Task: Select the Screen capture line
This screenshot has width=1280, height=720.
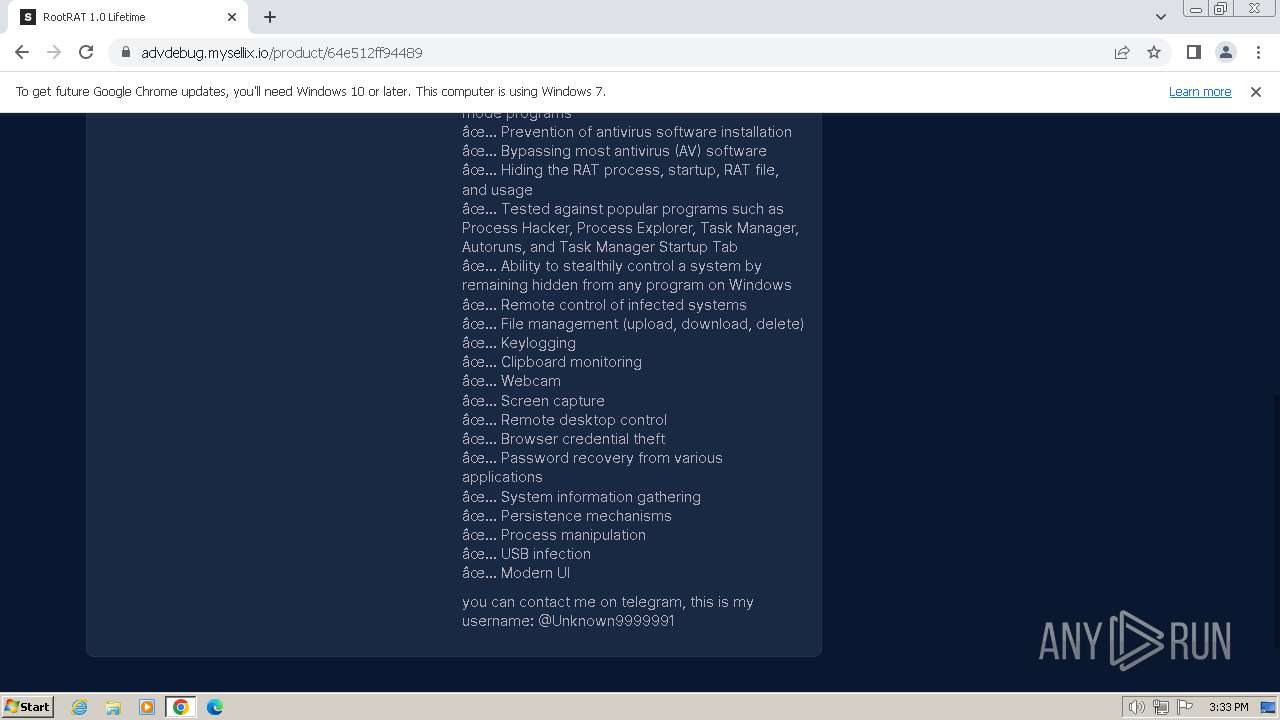Action: coord(533,401)
